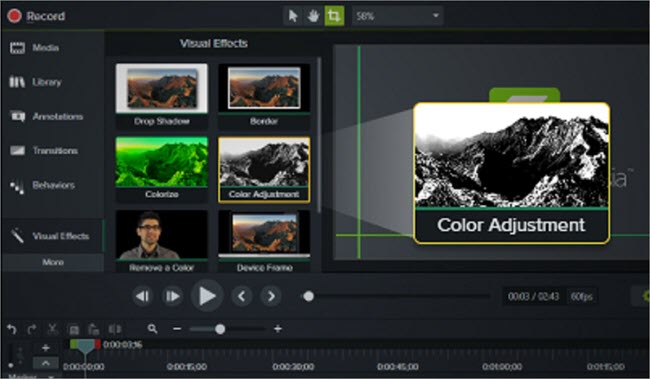Toggle the crop tool

point(334,16)
